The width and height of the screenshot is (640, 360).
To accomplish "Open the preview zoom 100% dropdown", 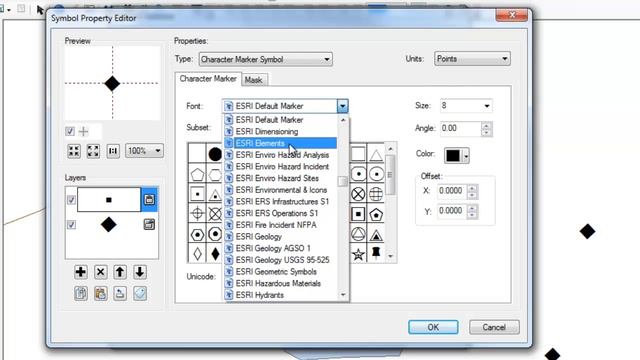I will [x=144, y=151].
